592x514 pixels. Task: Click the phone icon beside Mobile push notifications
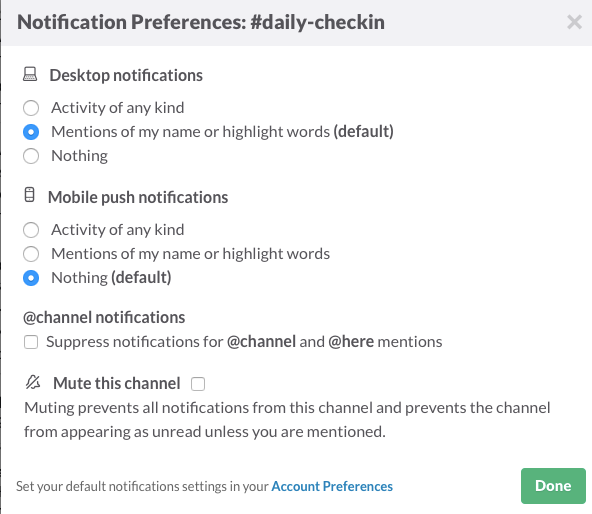(29, 195)
